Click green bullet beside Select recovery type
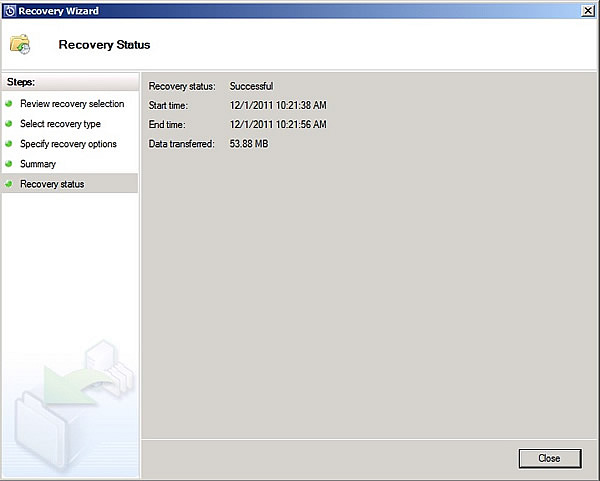Image resolution: width=600 pixels, height=481 pixels. click(x=9, y=124)
